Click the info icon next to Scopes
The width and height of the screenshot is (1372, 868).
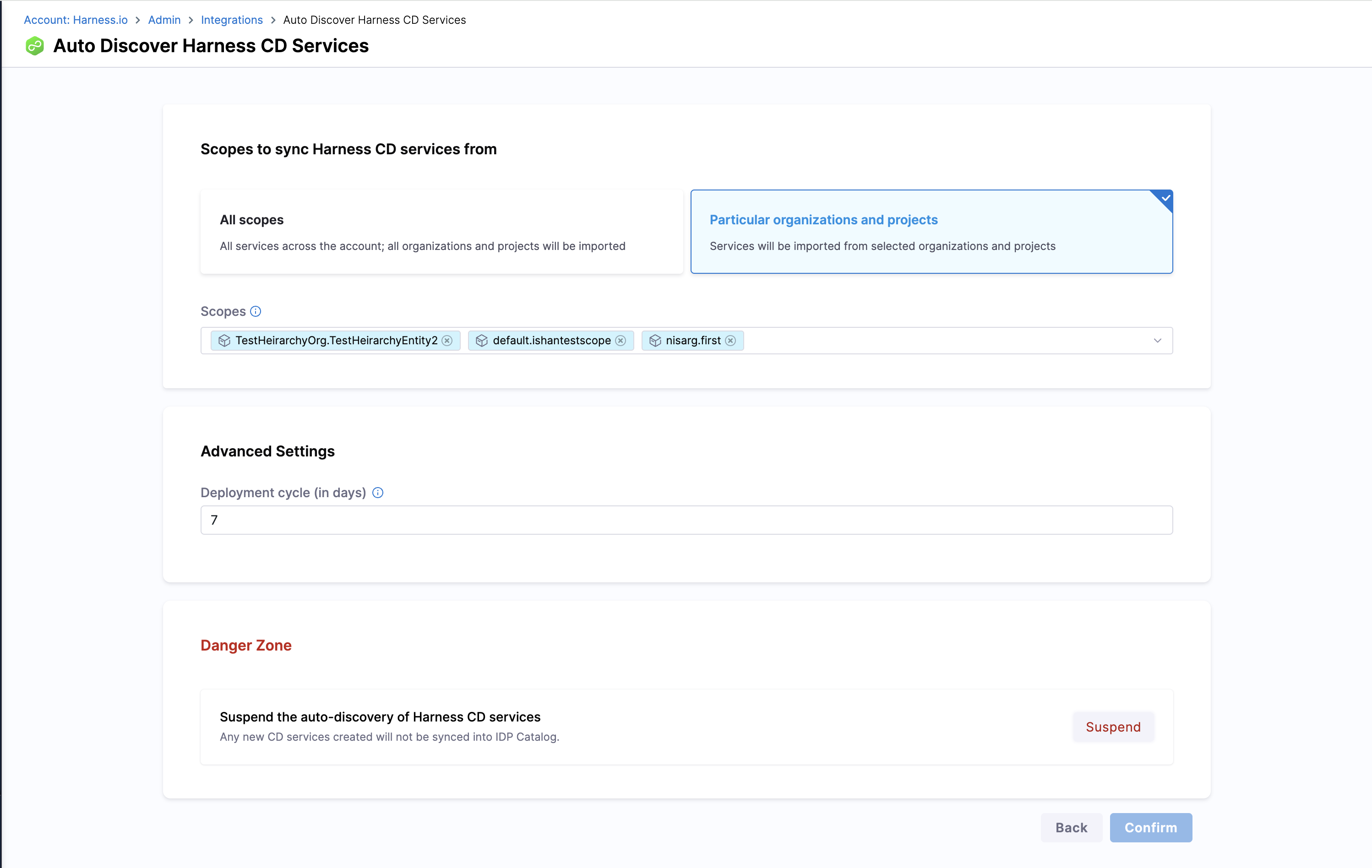(256, 312)
